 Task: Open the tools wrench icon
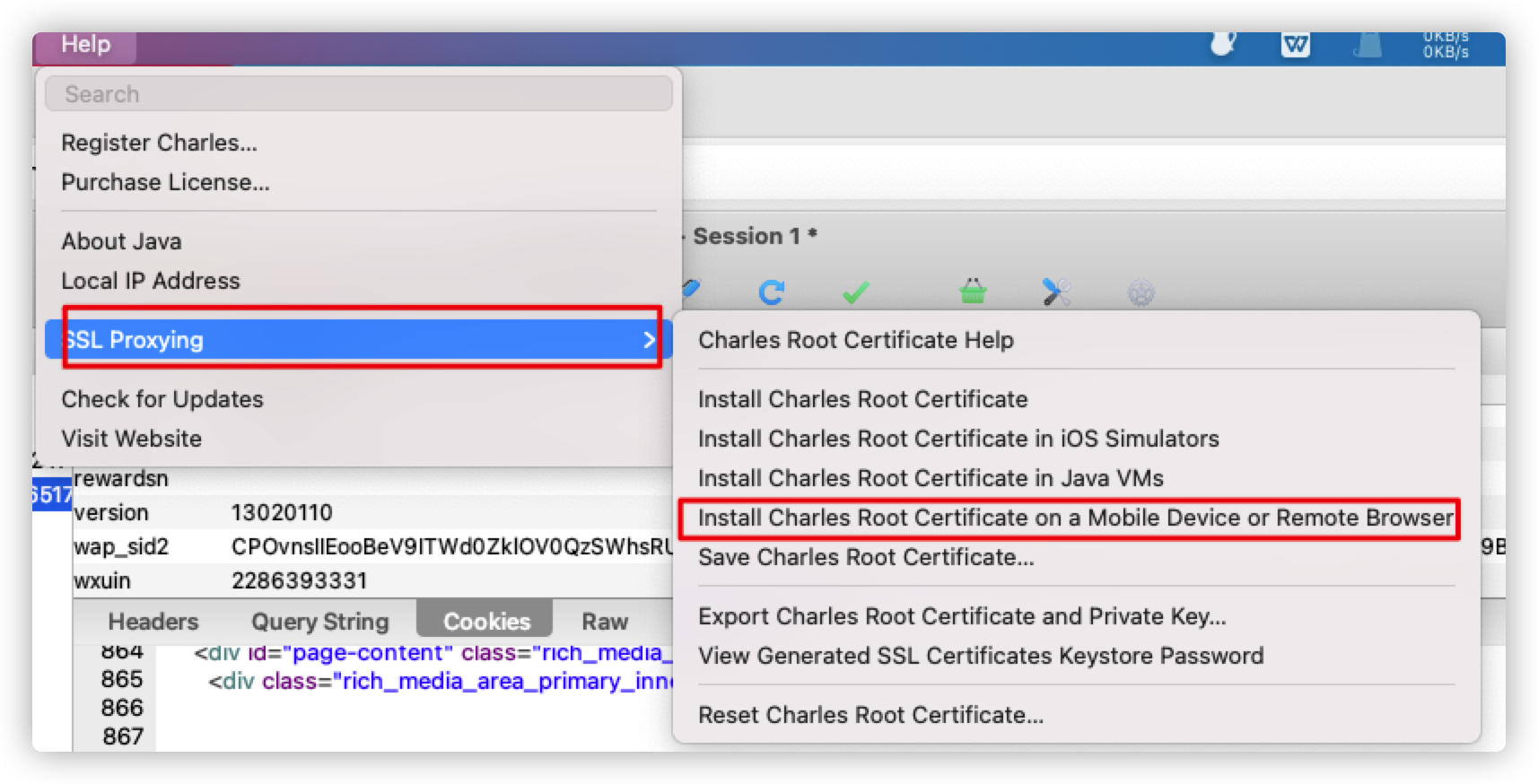[1056, 292]
